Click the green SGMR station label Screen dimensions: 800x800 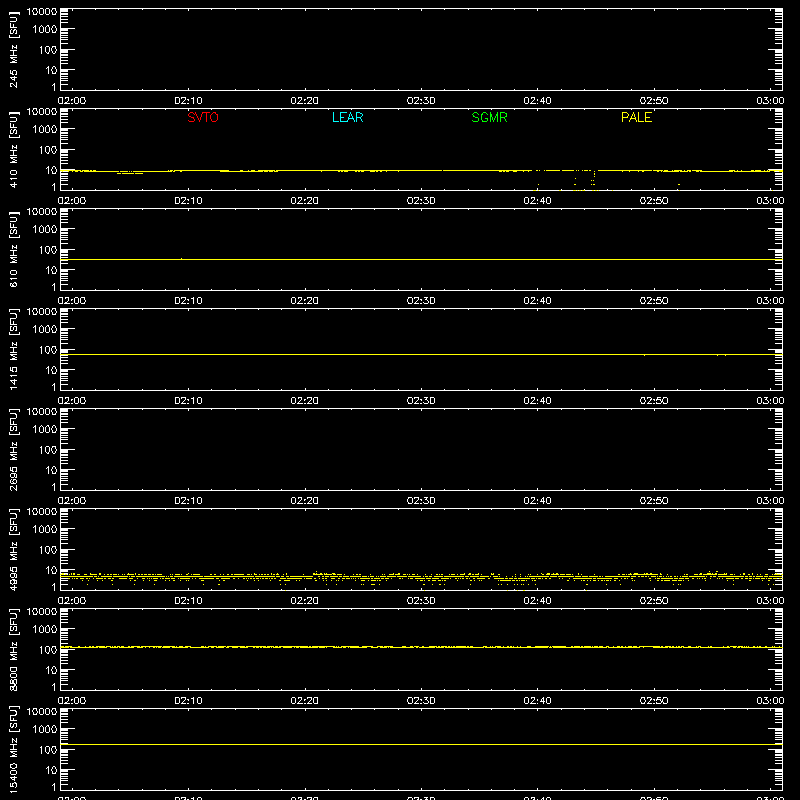pos(489,117)
